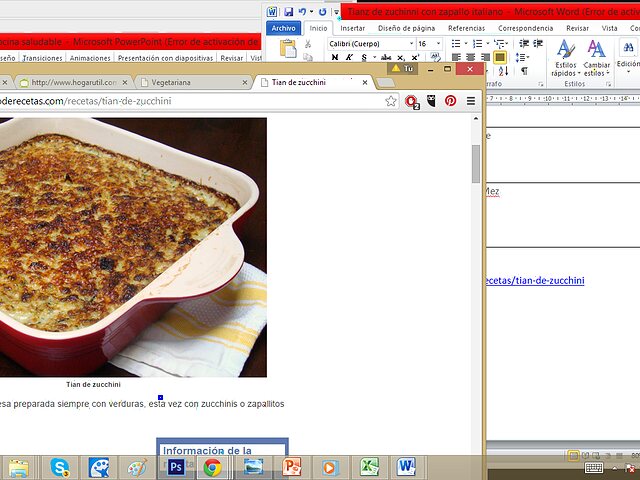The image size is (640, 480).
Task: Switch to PowerPoint's Animaciones tab
Action: [x=90, y=58]
